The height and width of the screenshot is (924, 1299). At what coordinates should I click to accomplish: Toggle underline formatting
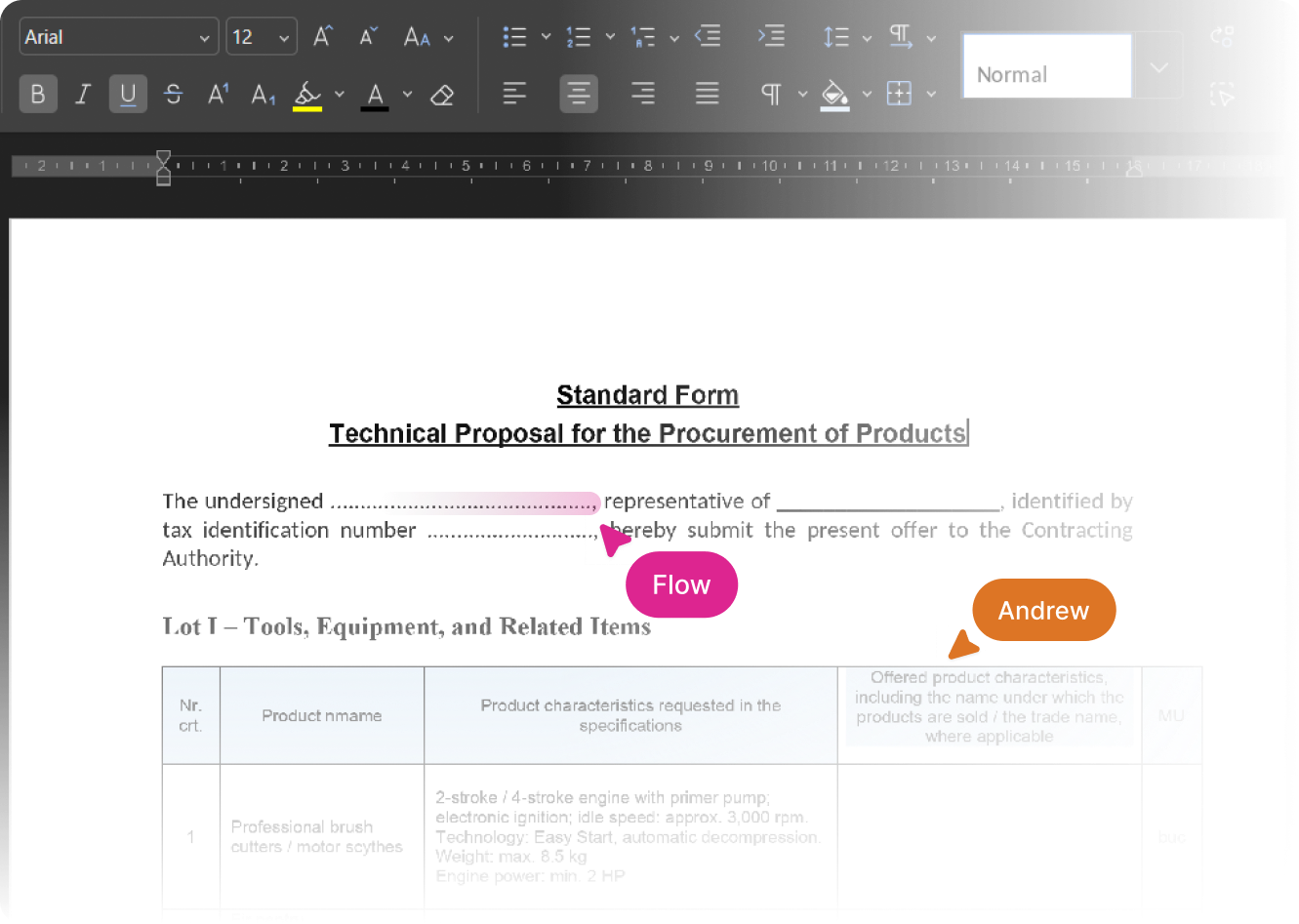[128, 95]
